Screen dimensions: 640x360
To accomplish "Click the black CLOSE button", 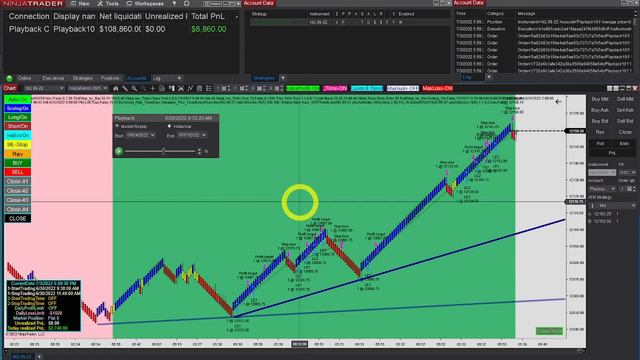I will coord(18,218).
